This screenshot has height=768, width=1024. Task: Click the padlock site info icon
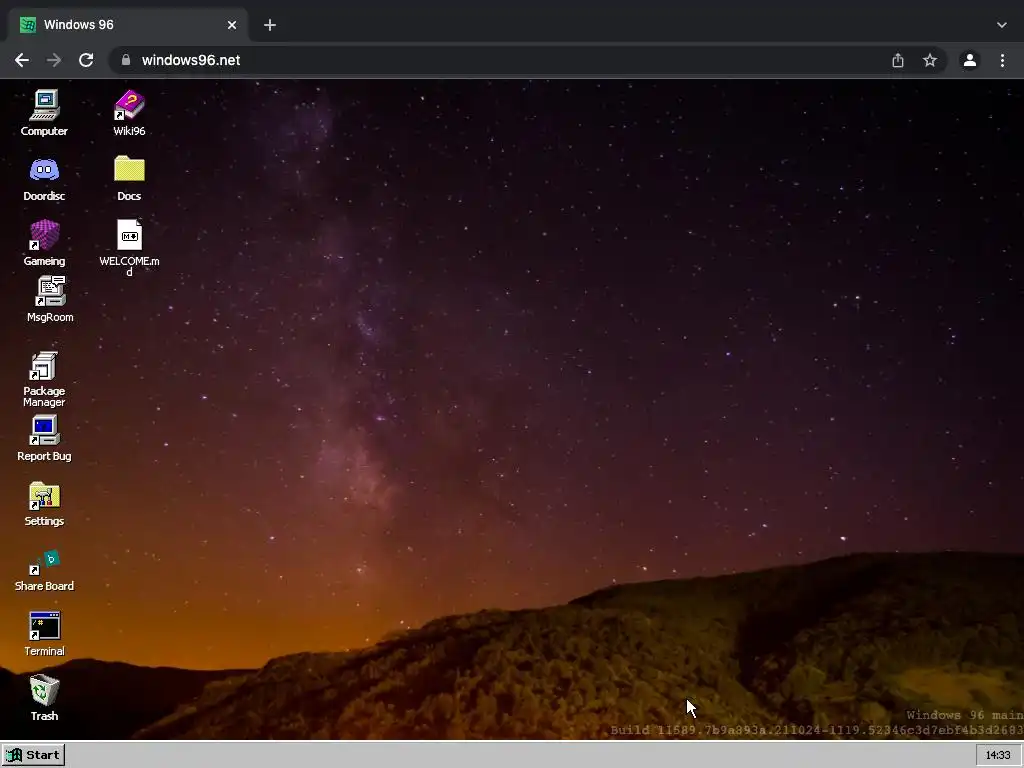click(126, 60)
